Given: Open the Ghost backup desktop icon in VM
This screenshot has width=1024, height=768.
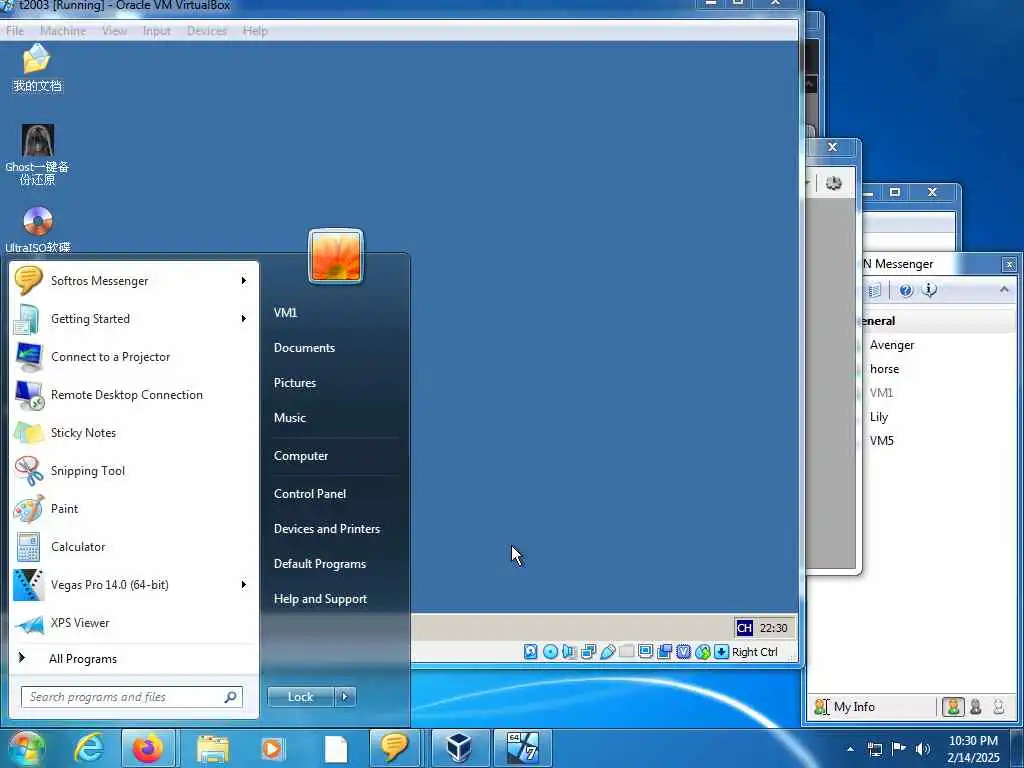Looking at the screenshot, I should click(37, 155).
